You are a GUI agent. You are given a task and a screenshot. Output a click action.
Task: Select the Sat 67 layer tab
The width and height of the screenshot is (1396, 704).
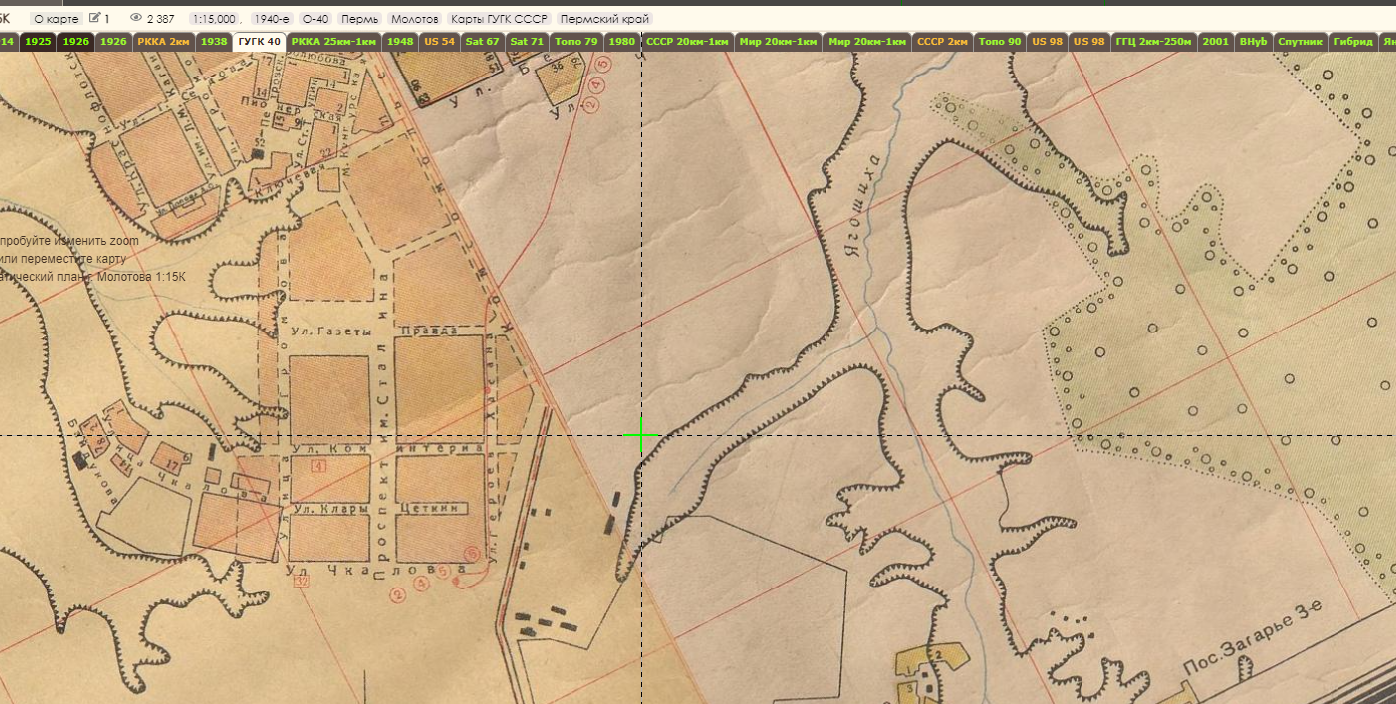click(x=482, y=41)
